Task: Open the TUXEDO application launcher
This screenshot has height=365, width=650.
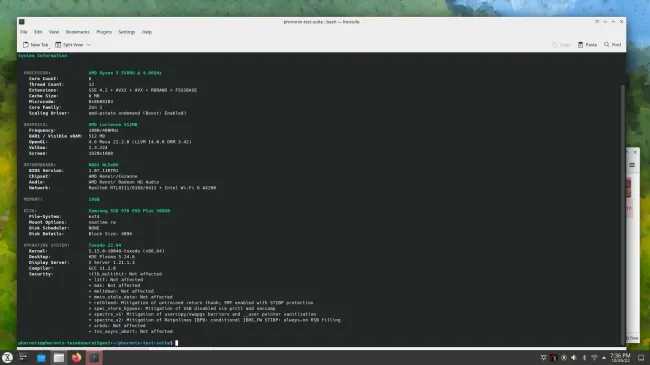Action: (7, 358)
